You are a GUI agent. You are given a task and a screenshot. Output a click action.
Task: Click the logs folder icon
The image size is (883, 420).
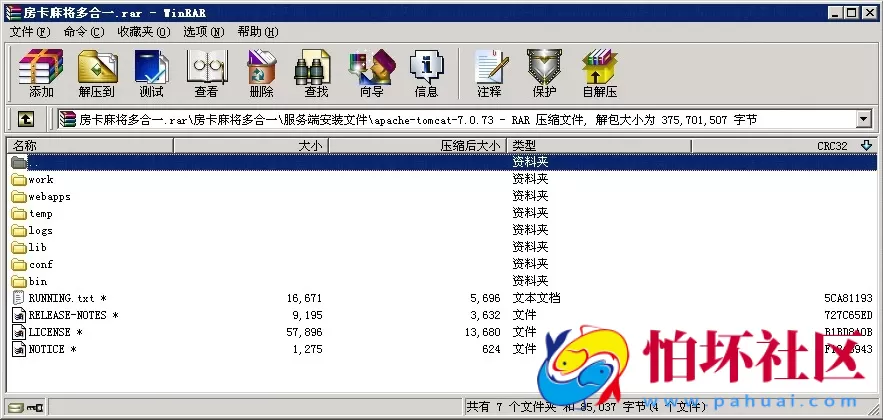coord(19,230)
